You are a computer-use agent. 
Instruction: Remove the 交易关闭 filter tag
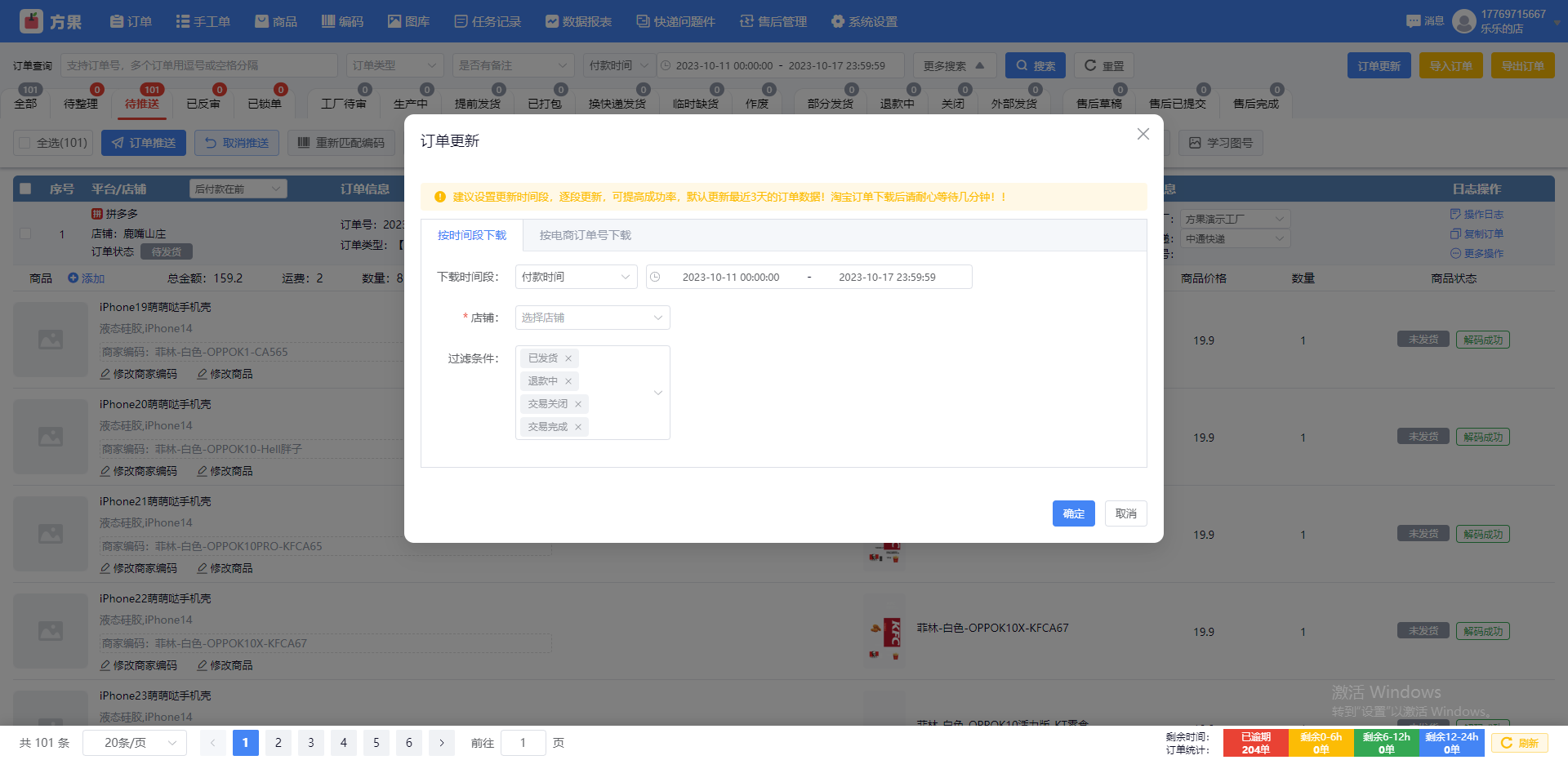578,404
